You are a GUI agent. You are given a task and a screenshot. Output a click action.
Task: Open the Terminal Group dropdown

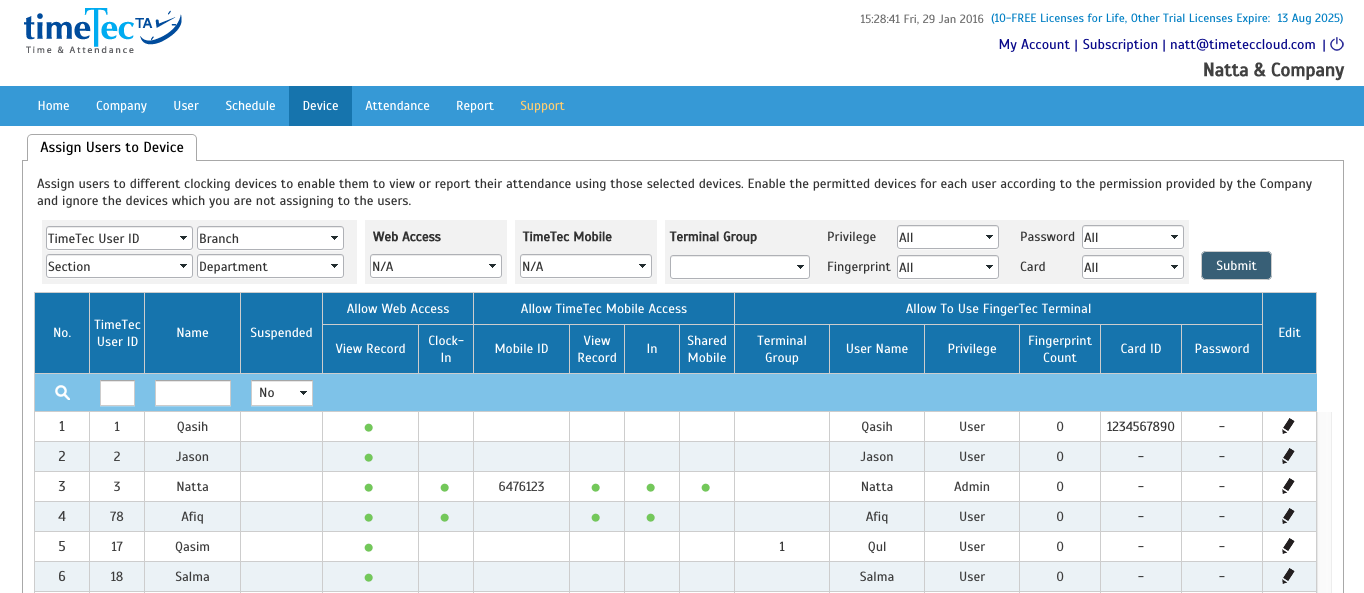tap(740, 266)
